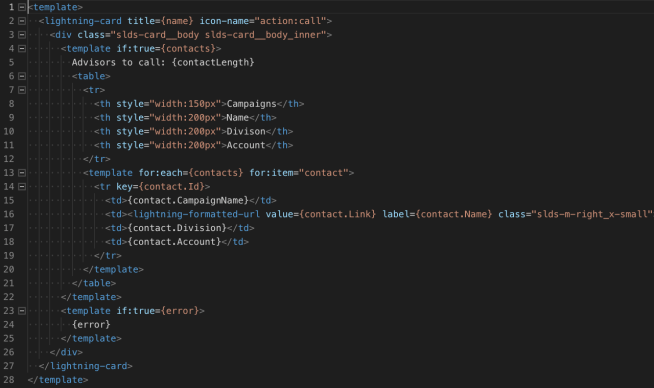Click the lightning-formatted-url tag name
This screenshot has width=654, height=388.
[x=196, y=214]
